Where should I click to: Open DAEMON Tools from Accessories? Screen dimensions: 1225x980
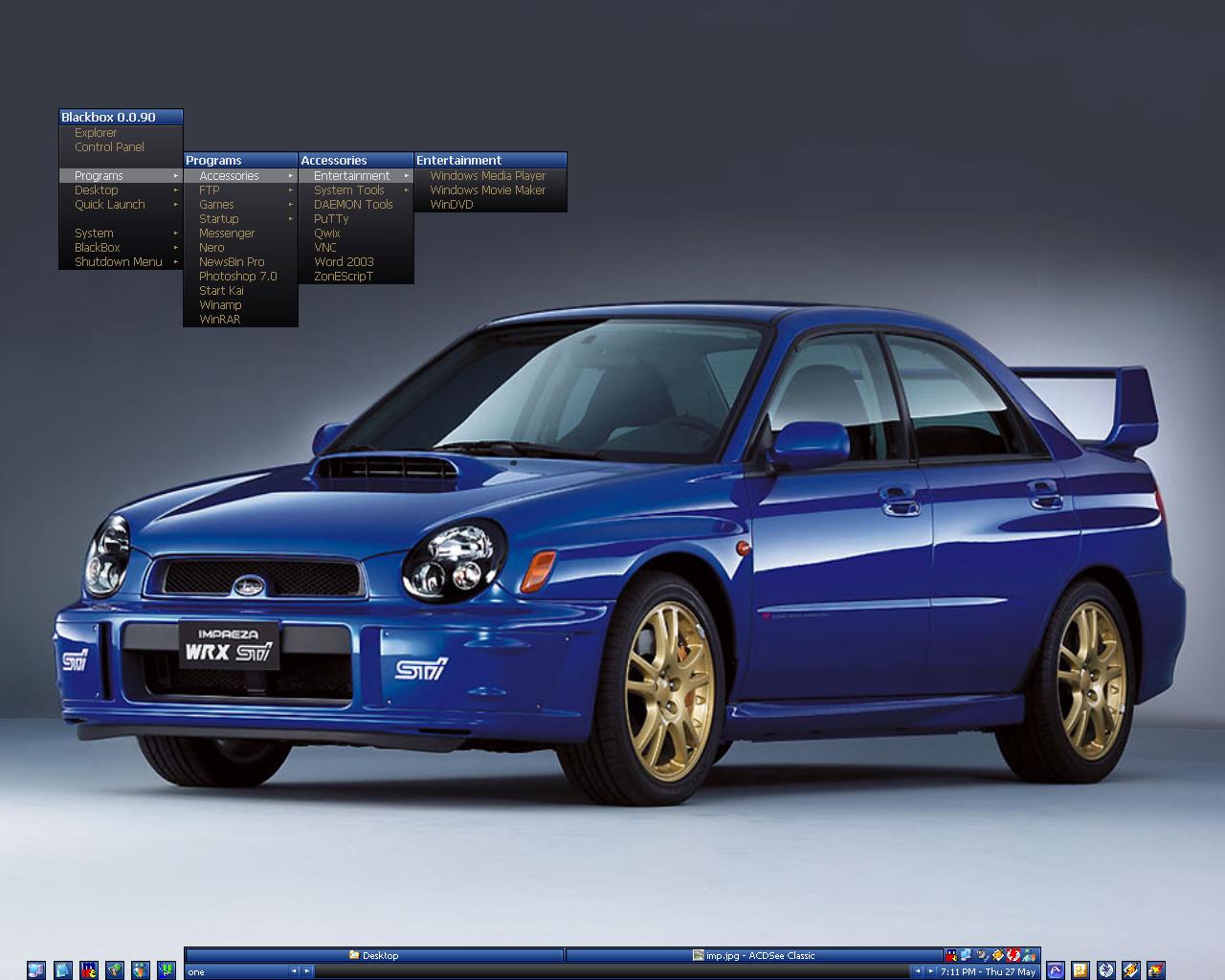[356, 205]
